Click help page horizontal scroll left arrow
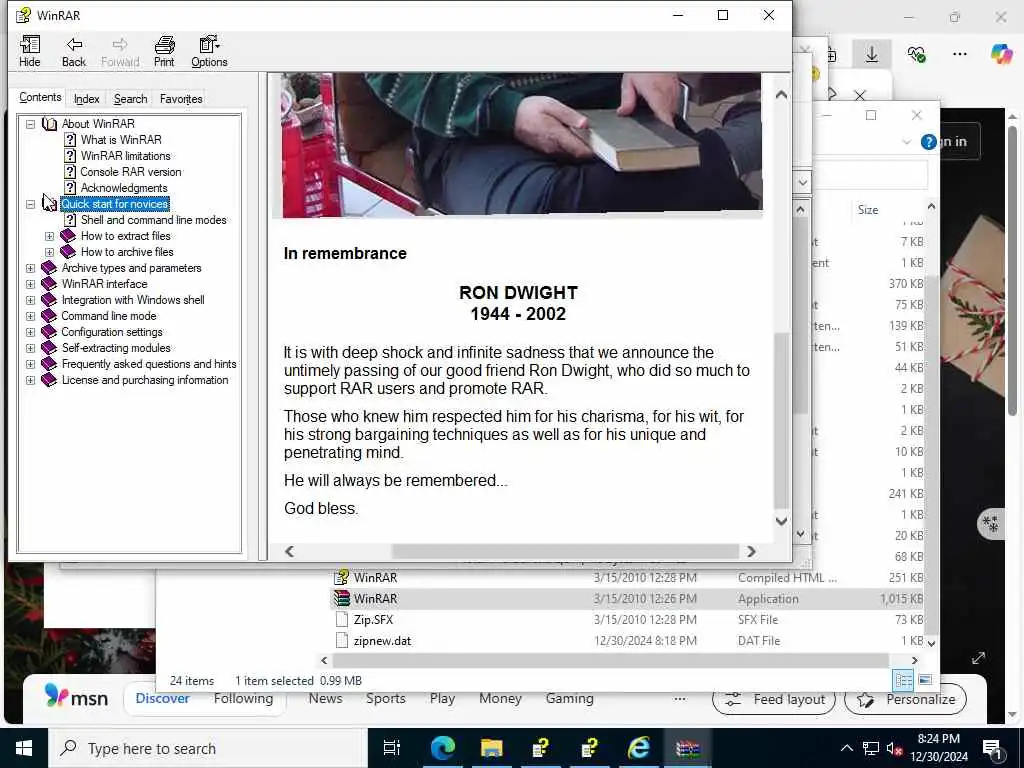The width and height of the screenshot is (1024, 768). point(289,552)
